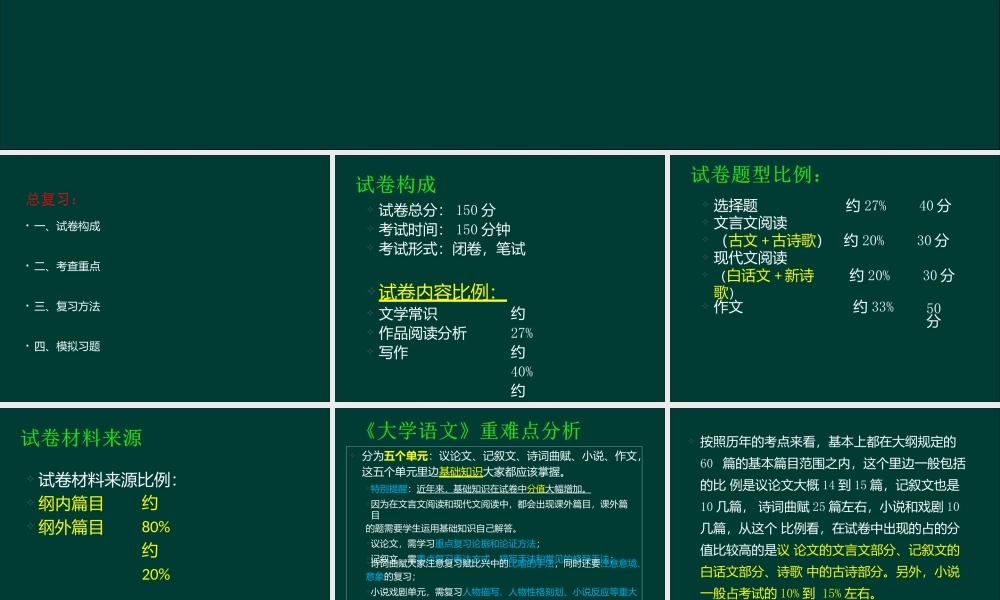
Task: Click the bullet 三、复习方法
Action: click(67, 307)
